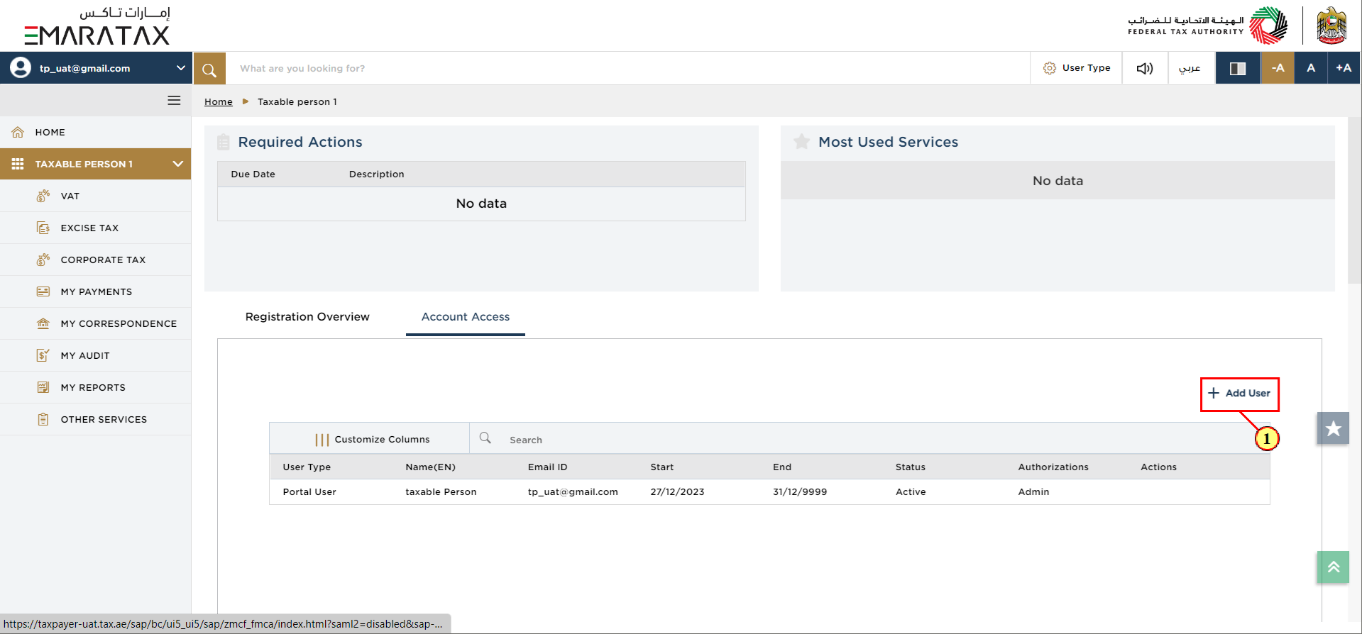Switch language to Arabic
1362x634 pixels.
point(1190,68)
